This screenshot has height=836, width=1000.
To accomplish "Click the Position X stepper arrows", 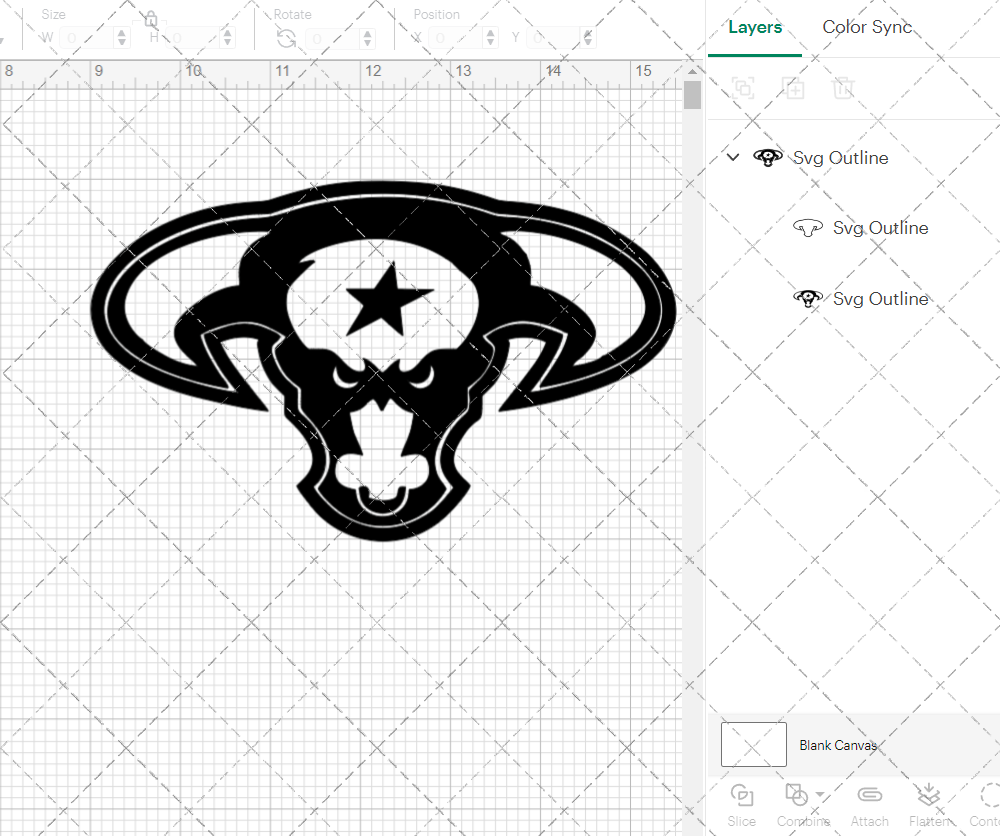I will [490, 38].
